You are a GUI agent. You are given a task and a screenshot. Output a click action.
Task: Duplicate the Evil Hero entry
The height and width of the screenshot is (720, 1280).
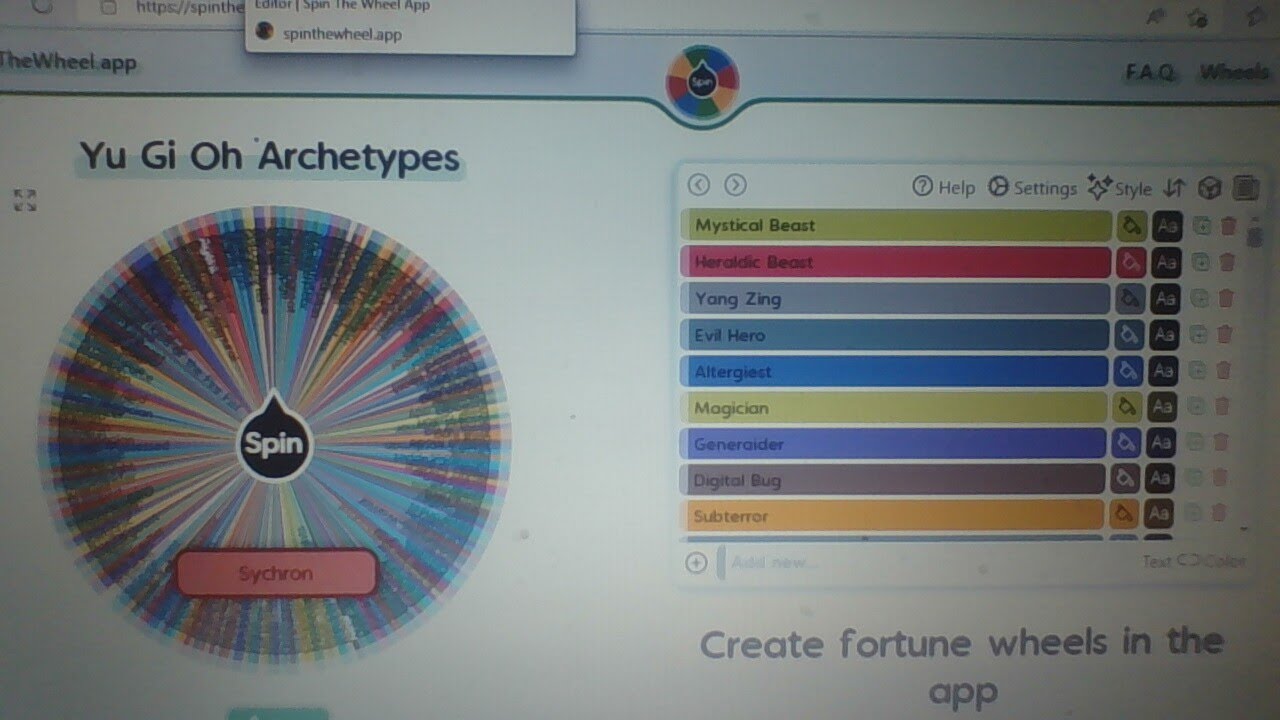[1198, 335]
